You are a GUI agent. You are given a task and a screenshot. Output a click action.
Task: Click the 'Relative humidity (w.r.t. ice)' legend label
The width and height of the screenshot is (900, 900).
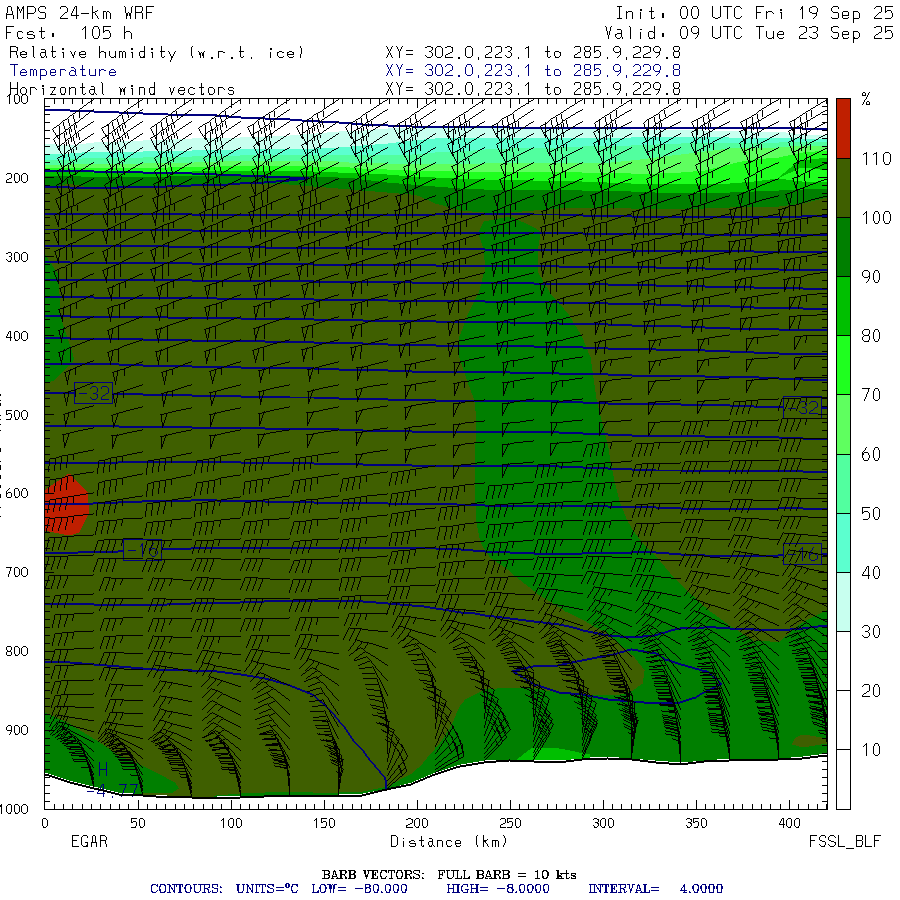coord(156,53)
